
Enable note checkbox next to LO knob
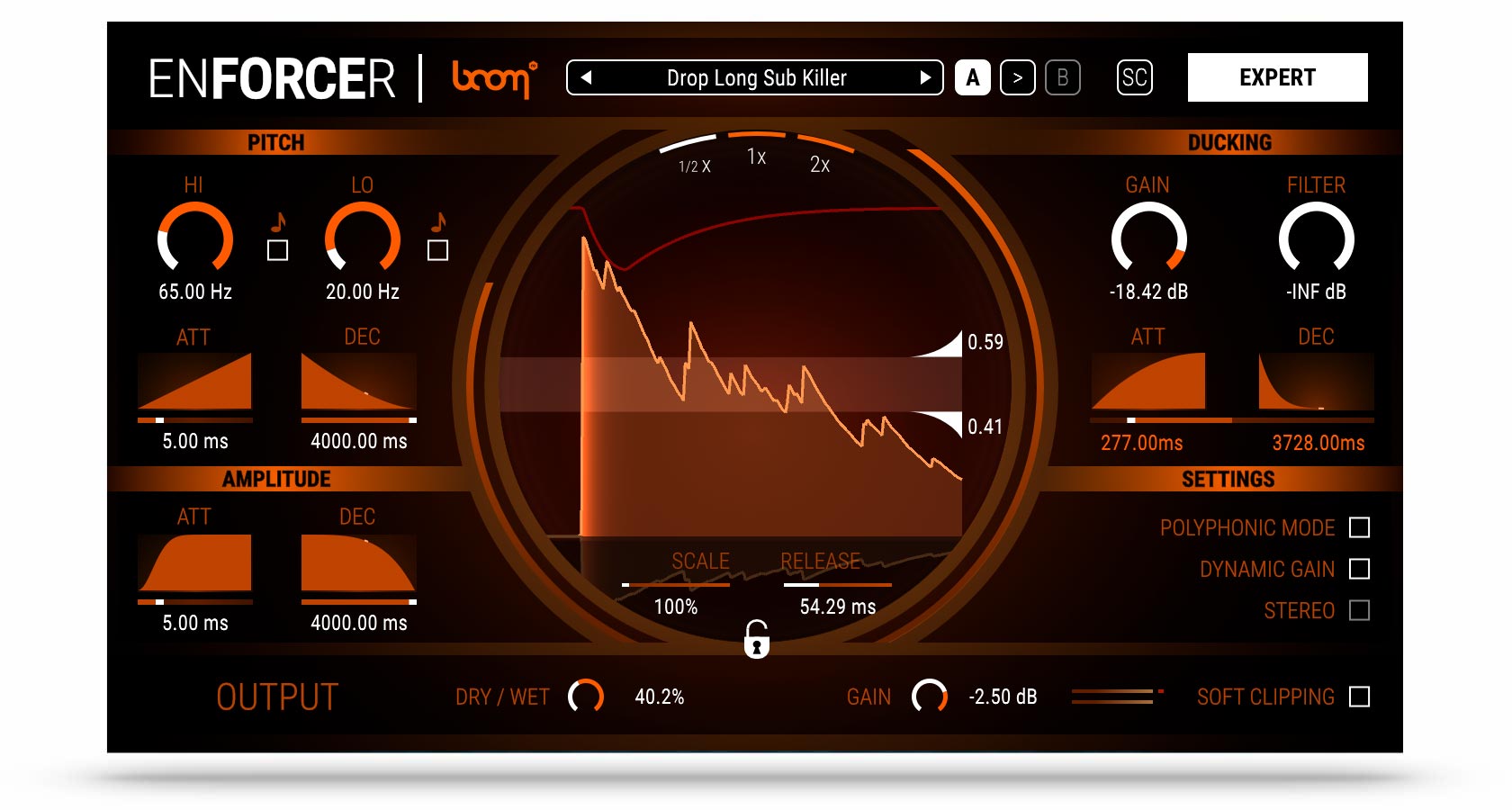pyautogui.click(x=438, y=250)
